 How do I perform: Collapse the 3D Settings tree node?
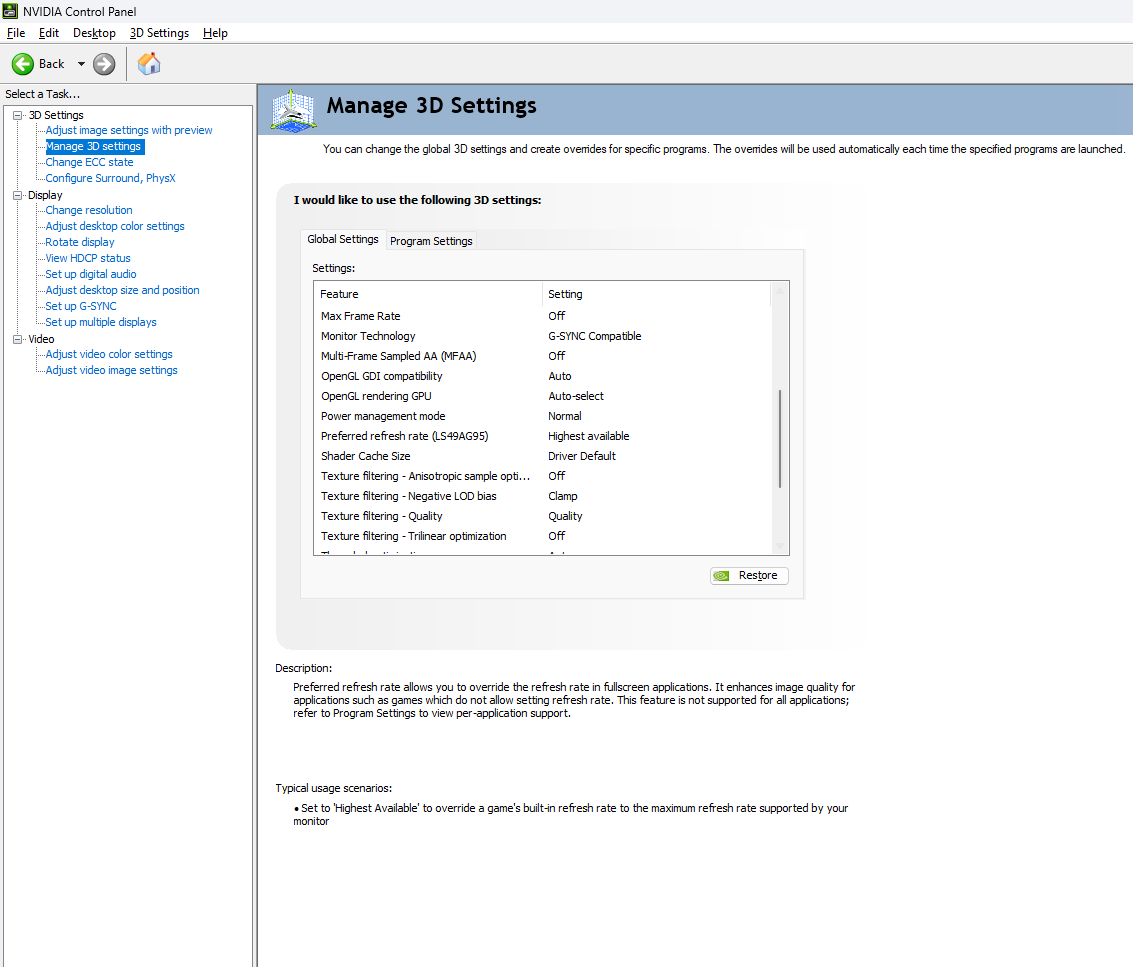point(17,116)
